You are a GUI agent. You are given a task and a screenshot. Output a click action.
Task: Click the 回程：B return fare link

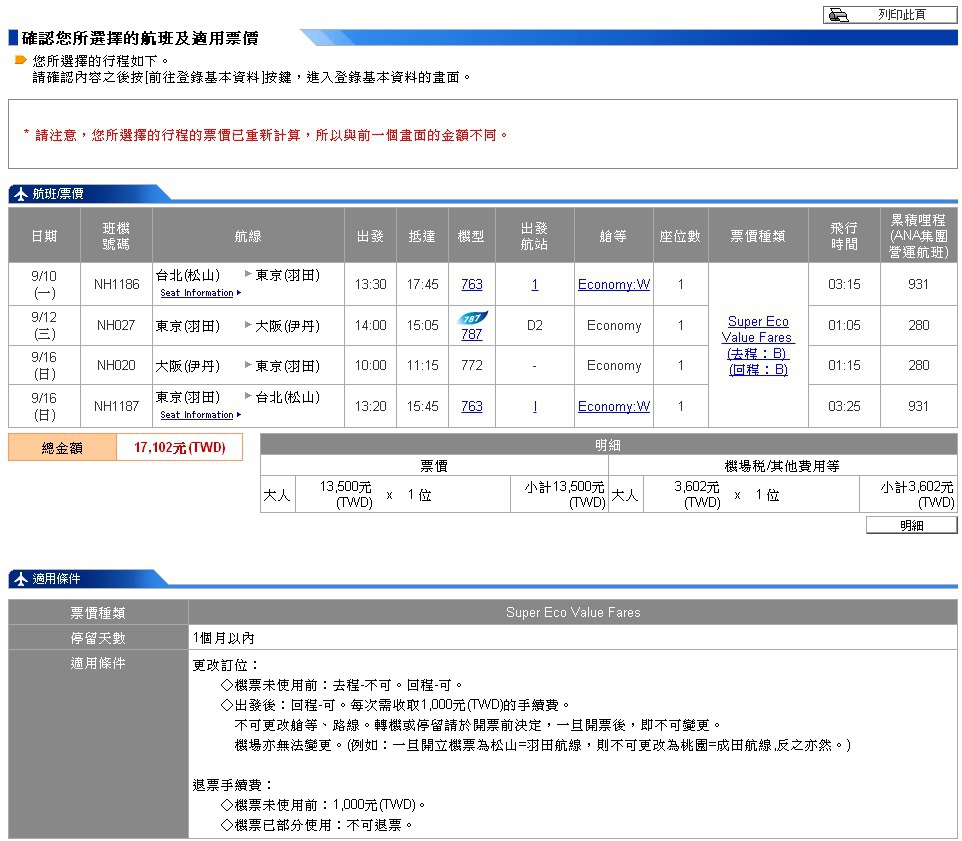[757, 370]
